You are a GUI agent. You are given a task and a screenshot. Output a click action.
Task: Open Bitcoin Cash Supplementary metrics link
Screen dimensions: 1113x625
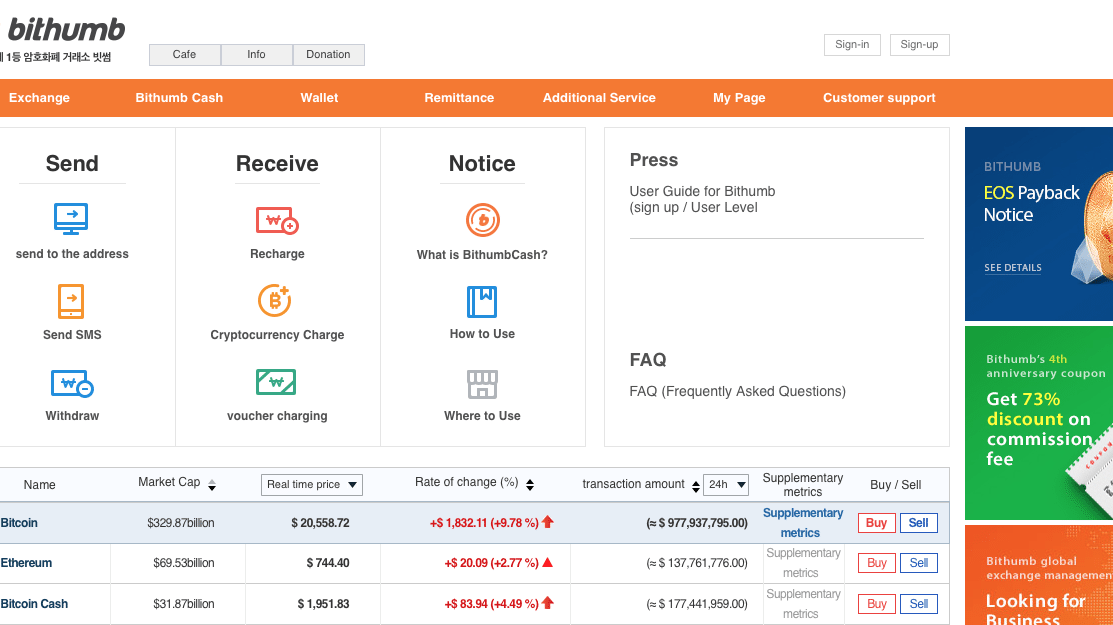click(x=802, y=604)
